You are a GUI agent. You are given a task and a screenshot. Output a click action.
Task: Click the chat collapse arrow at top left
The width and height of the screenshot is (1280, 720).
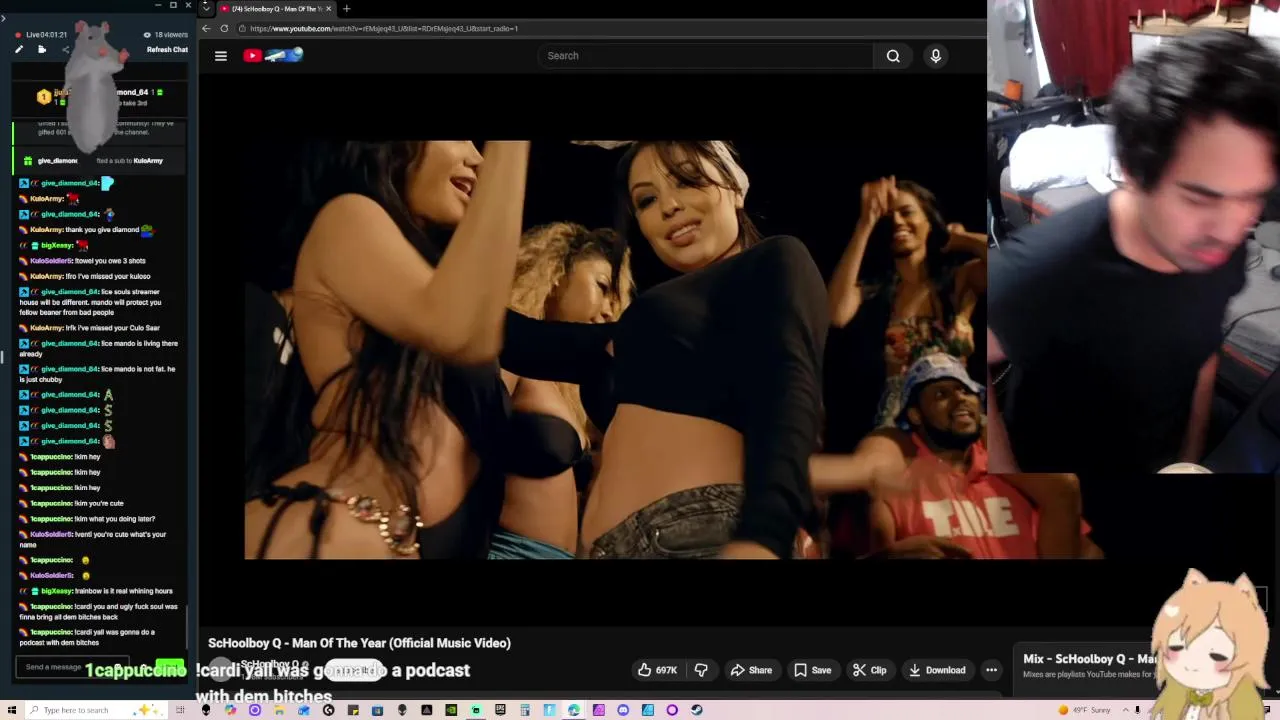pos(3,18)
